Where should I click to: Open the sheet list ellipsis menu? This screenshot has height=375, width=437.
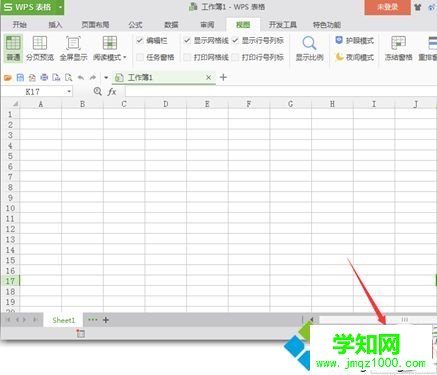(x=93, y=320)
